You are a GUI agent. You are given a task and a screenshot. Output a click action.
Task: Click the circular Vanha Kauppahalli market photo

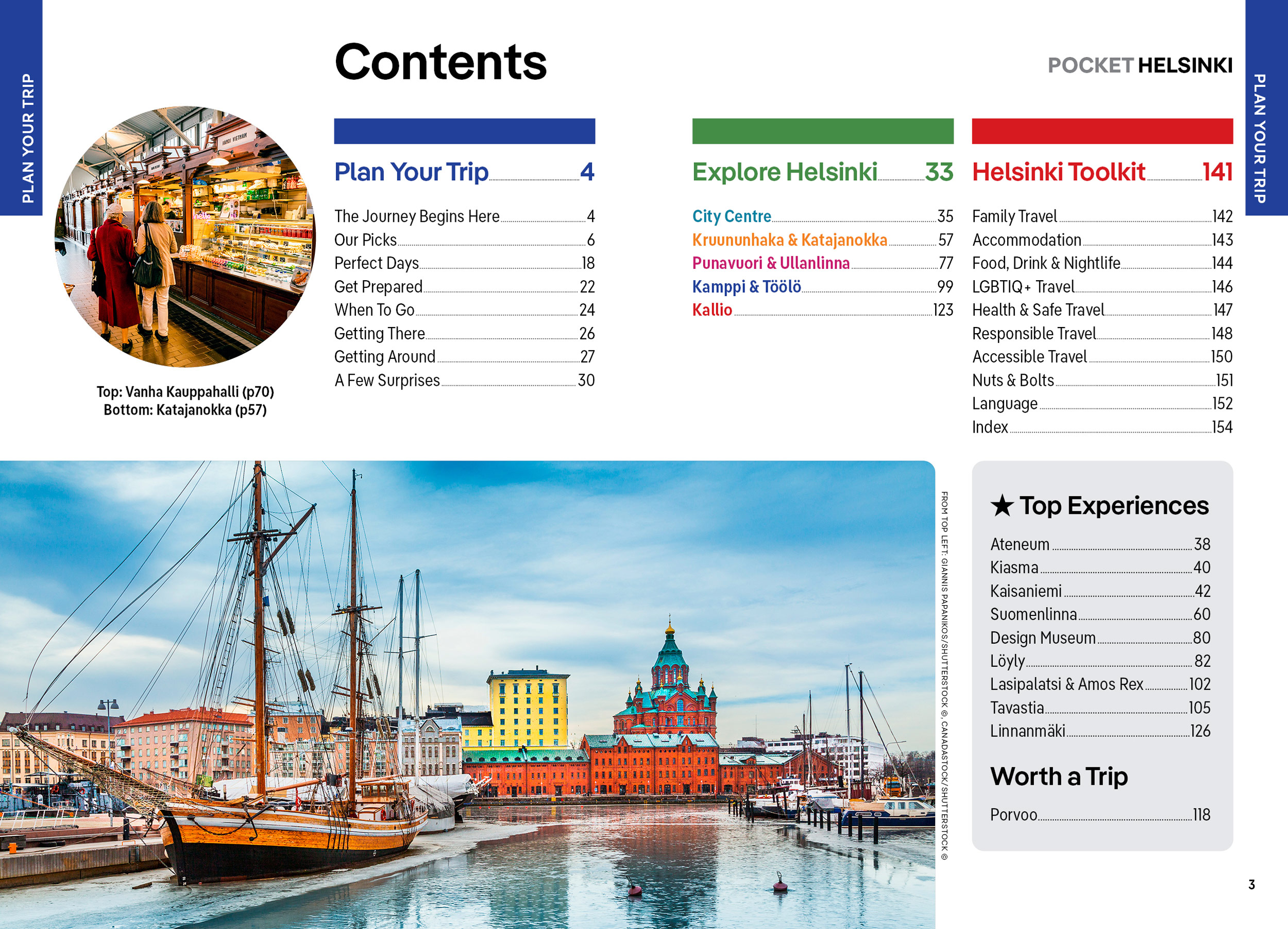point(185,236)
